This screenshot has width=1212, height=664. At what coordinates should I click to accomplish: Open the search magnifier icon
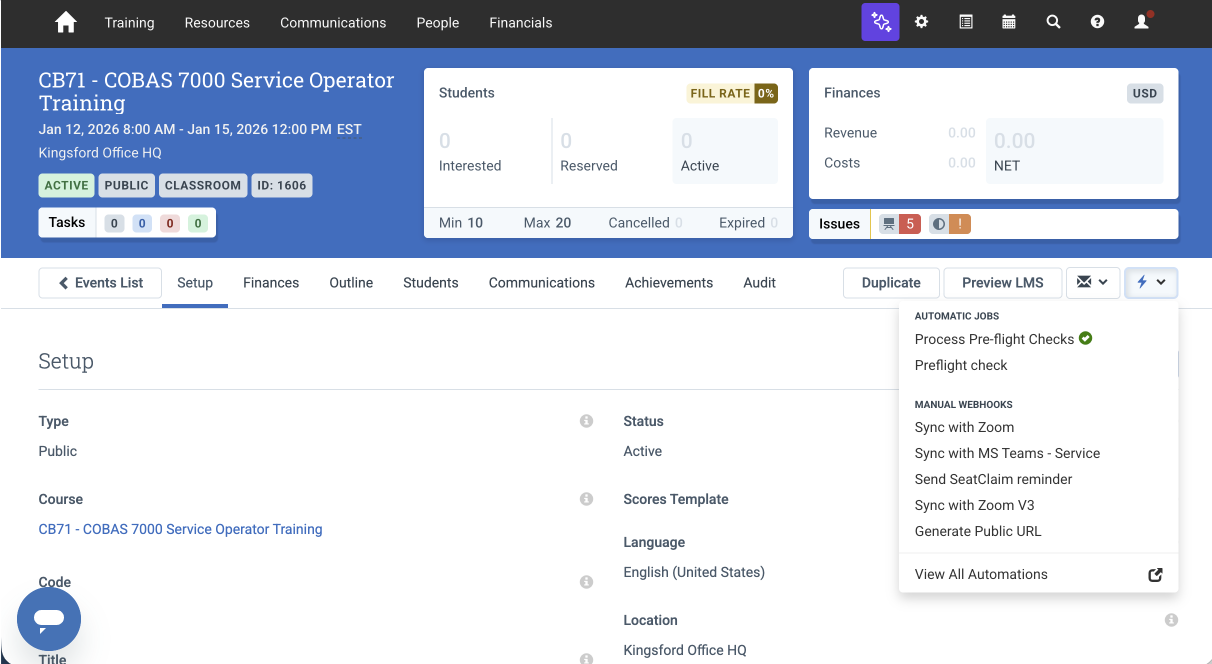(1053, 22)
